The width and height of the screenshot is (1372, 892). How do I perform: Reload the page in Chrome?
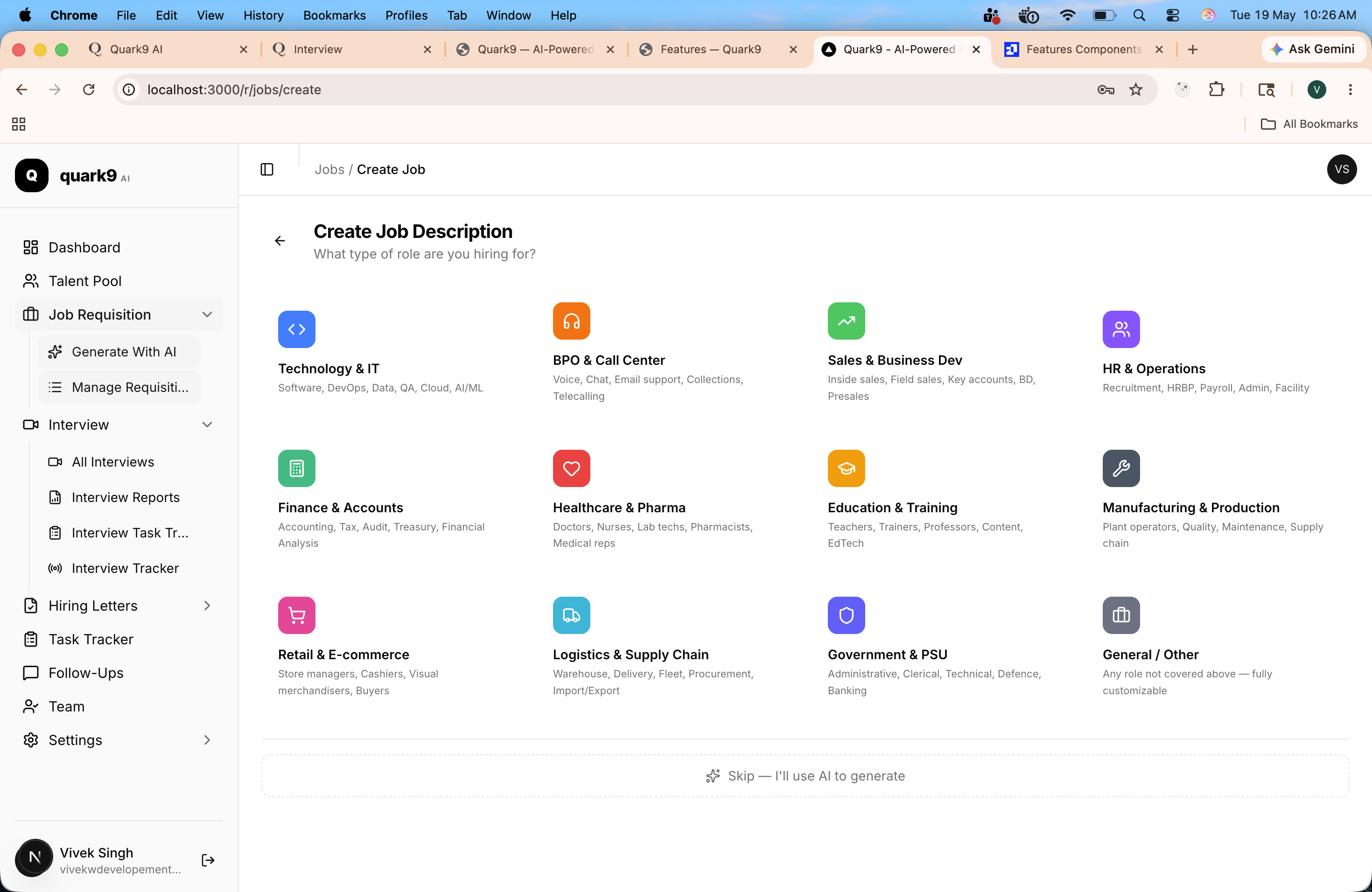click(88, 89)
